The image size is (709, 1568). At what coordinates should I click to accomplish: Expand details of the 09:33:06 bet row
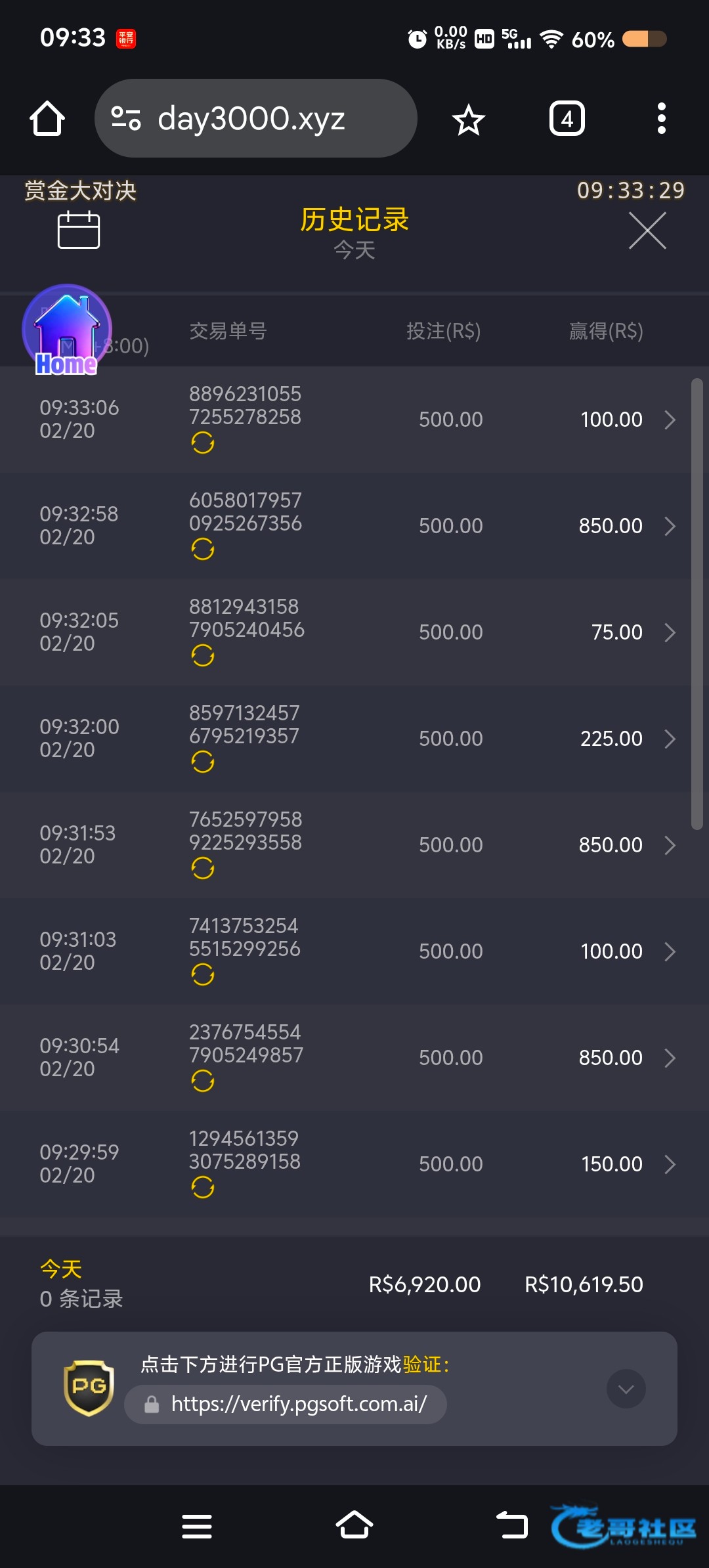click(x=670, y=420)
